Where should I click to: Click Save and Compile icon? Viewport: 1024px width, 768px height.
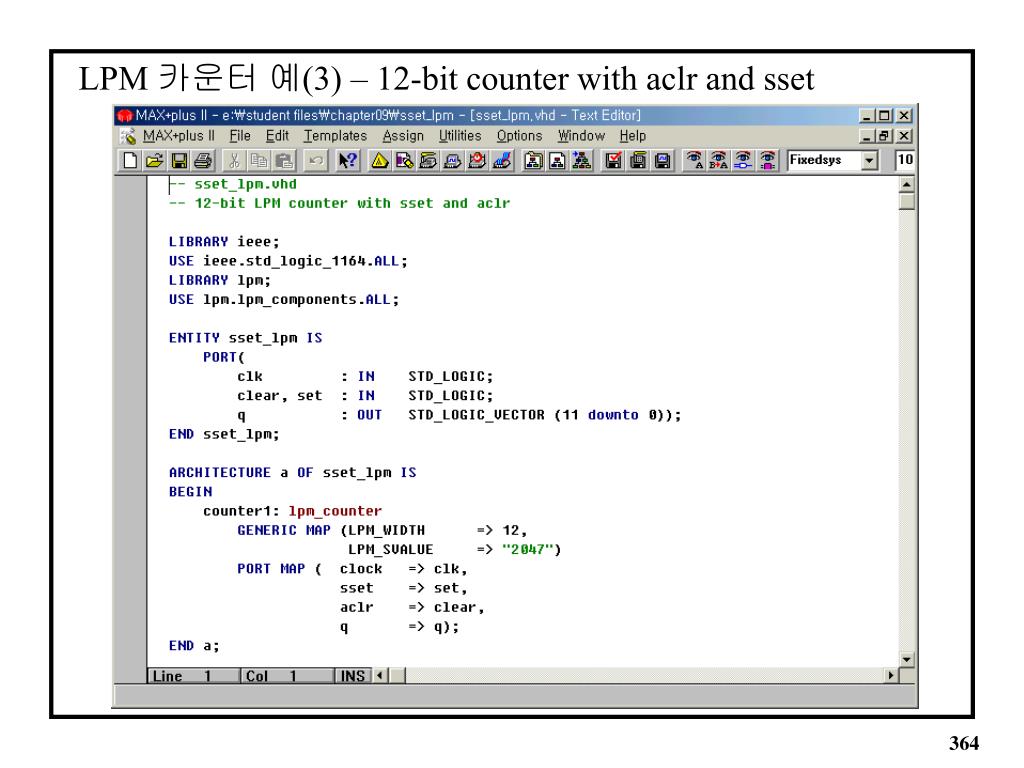[x=639, y=160]
